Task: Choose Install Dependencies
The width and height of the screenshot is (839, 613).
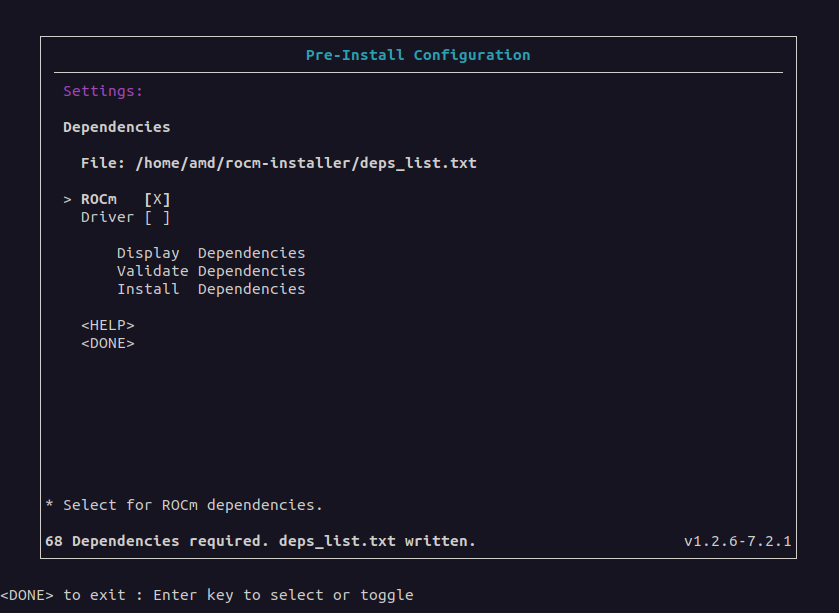Action: [x=210, y=289]
